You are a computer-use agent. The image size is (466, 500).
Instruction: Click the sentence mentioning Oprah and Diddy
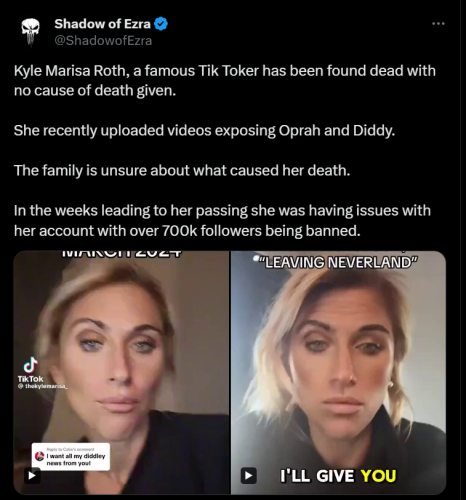[204, 130]
